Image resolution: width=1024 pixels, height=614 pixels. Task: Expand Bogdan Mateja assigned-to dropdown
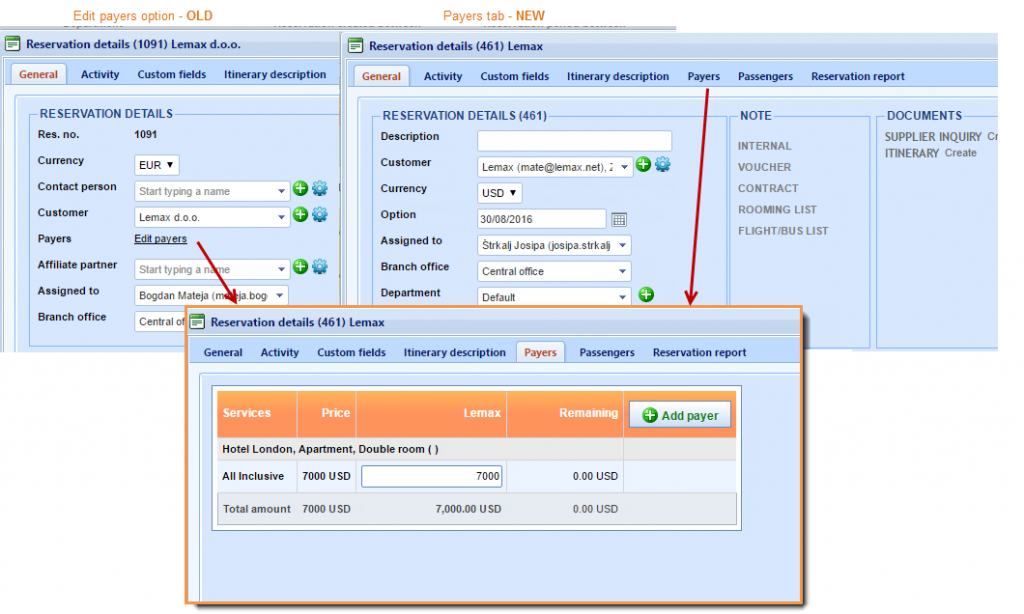[280, 295]
